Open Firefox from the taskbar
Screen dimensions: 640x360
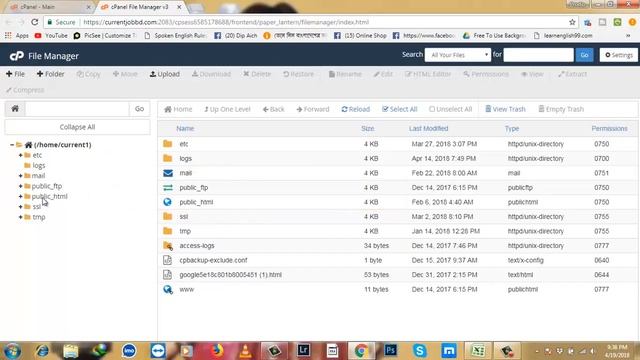click(217, 351)
